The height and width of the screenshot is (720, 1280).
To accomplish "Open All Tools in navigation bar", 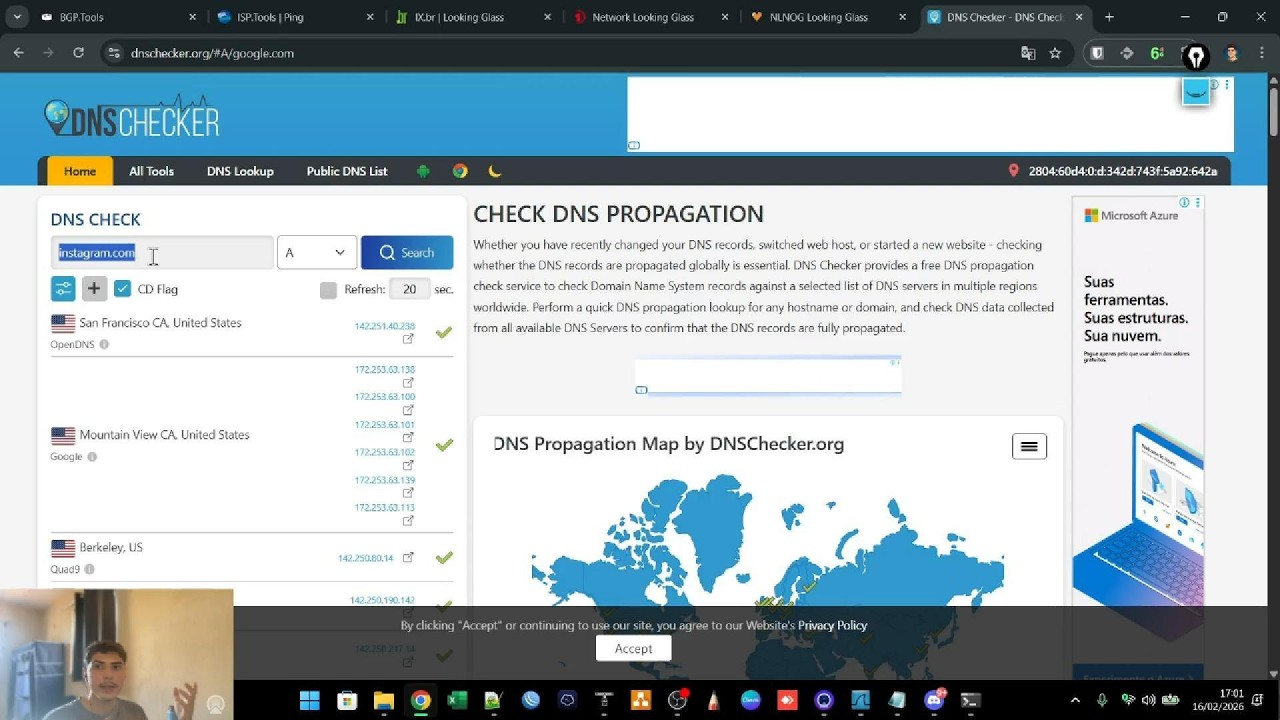I will [151, 171].
